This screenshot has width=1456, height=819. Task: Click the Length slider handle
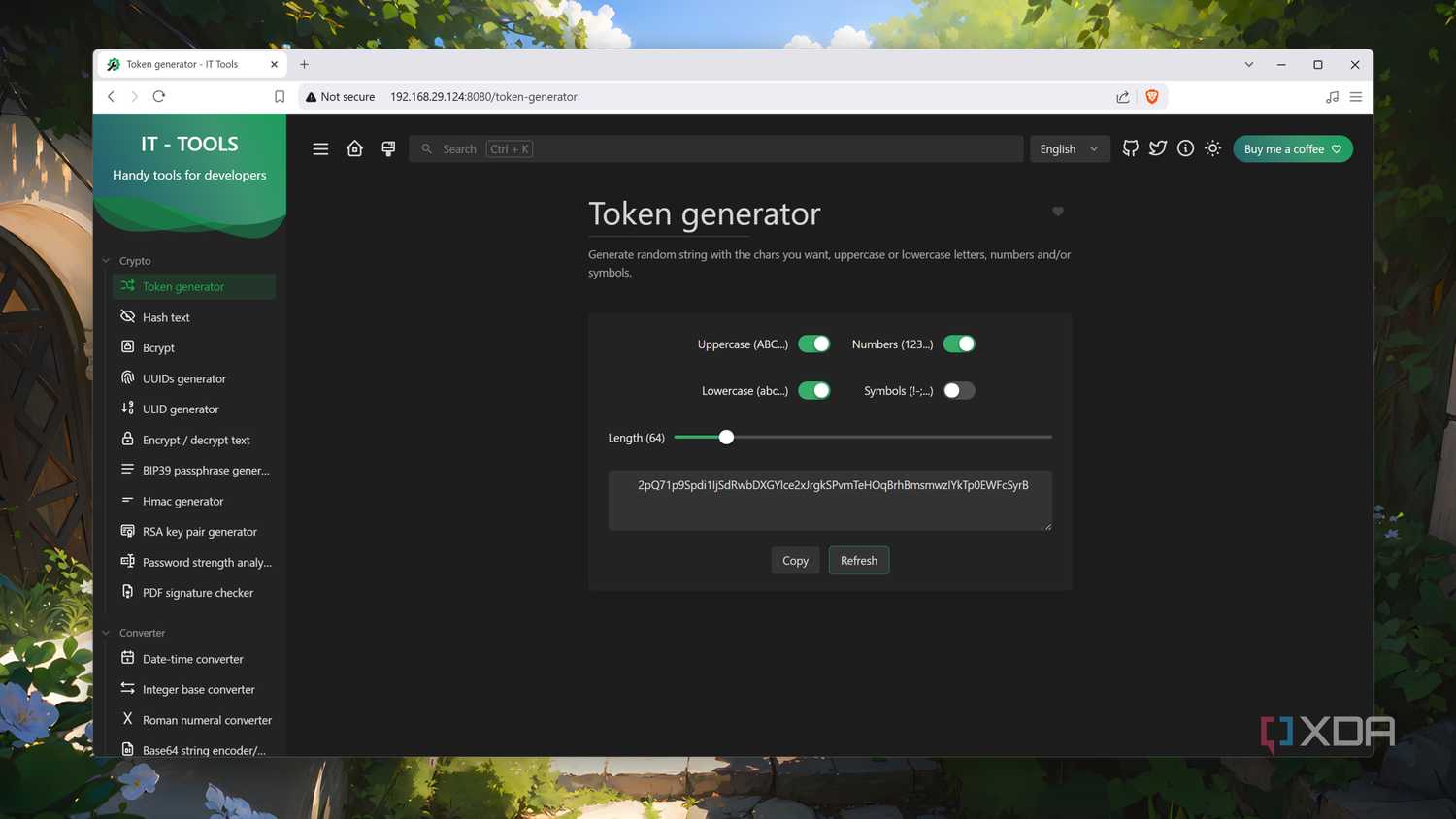(x=726, y=438)
